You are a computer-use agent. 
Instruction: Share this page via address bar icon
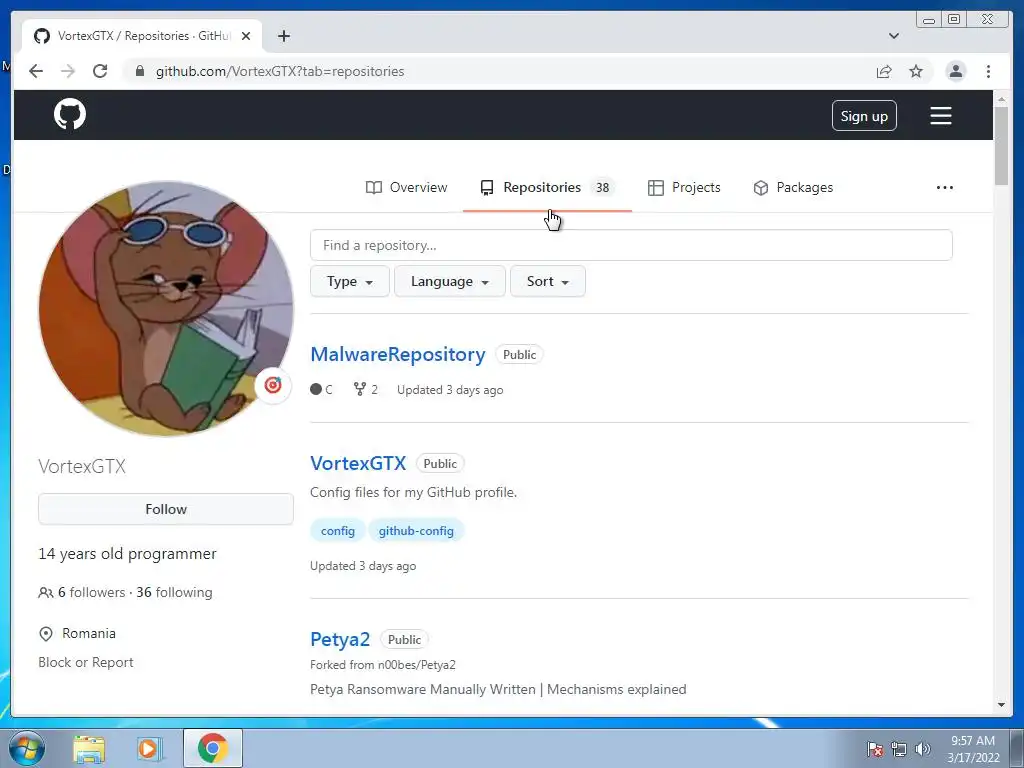[884, 71]
